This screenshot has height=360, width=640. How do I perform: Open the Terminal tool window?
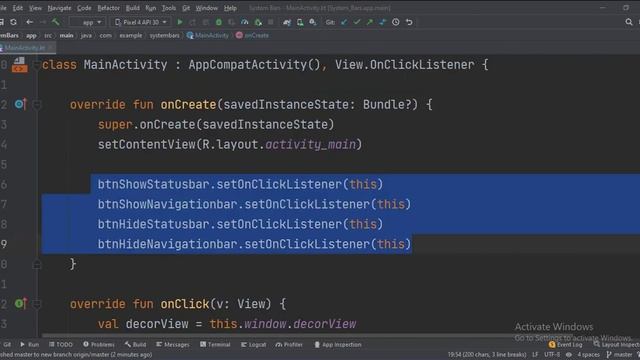215,344
